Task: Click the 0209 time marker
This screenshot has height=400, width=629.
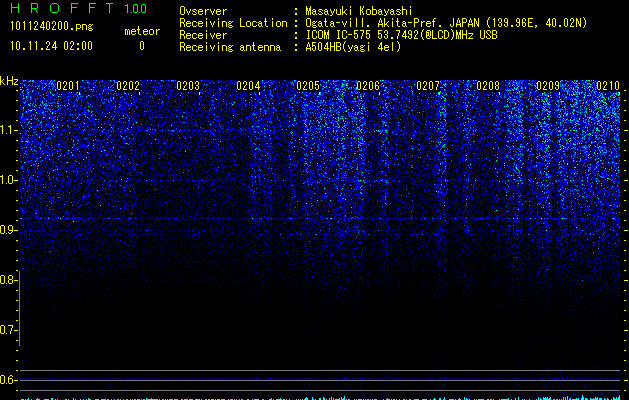Action: tap(548, 86)
